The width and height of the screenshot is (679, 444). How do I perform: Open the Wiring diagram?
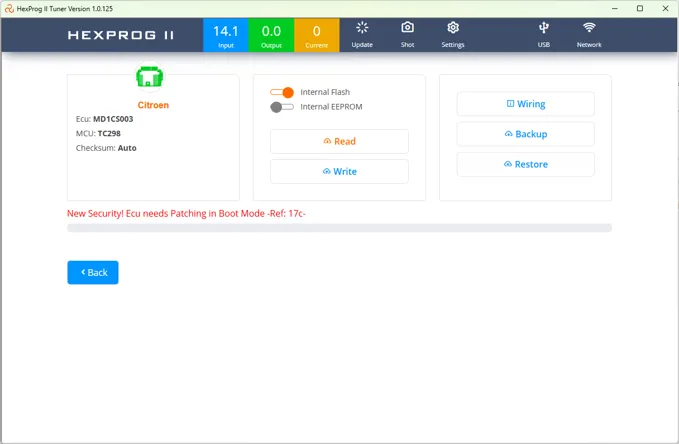[x=526, y=104]
